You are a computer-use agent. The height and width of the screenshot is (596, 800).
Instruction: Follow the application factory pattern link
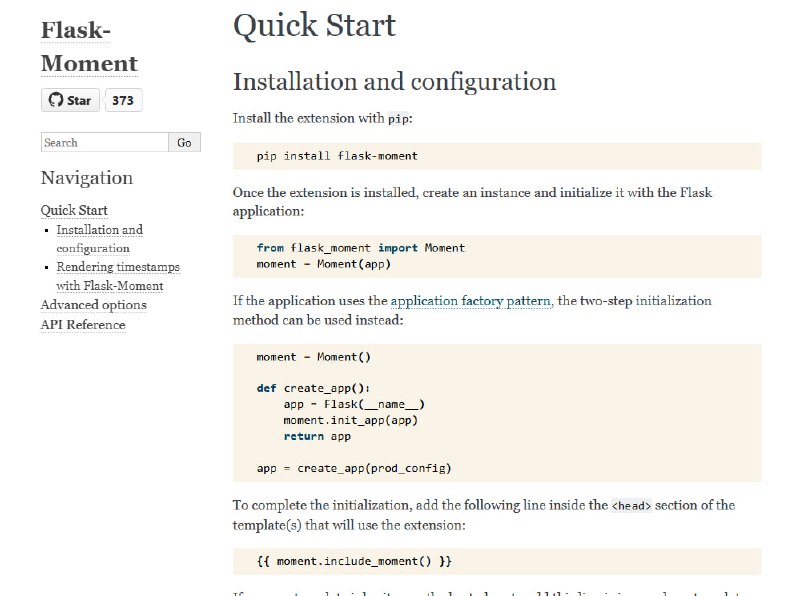point(471,301)
